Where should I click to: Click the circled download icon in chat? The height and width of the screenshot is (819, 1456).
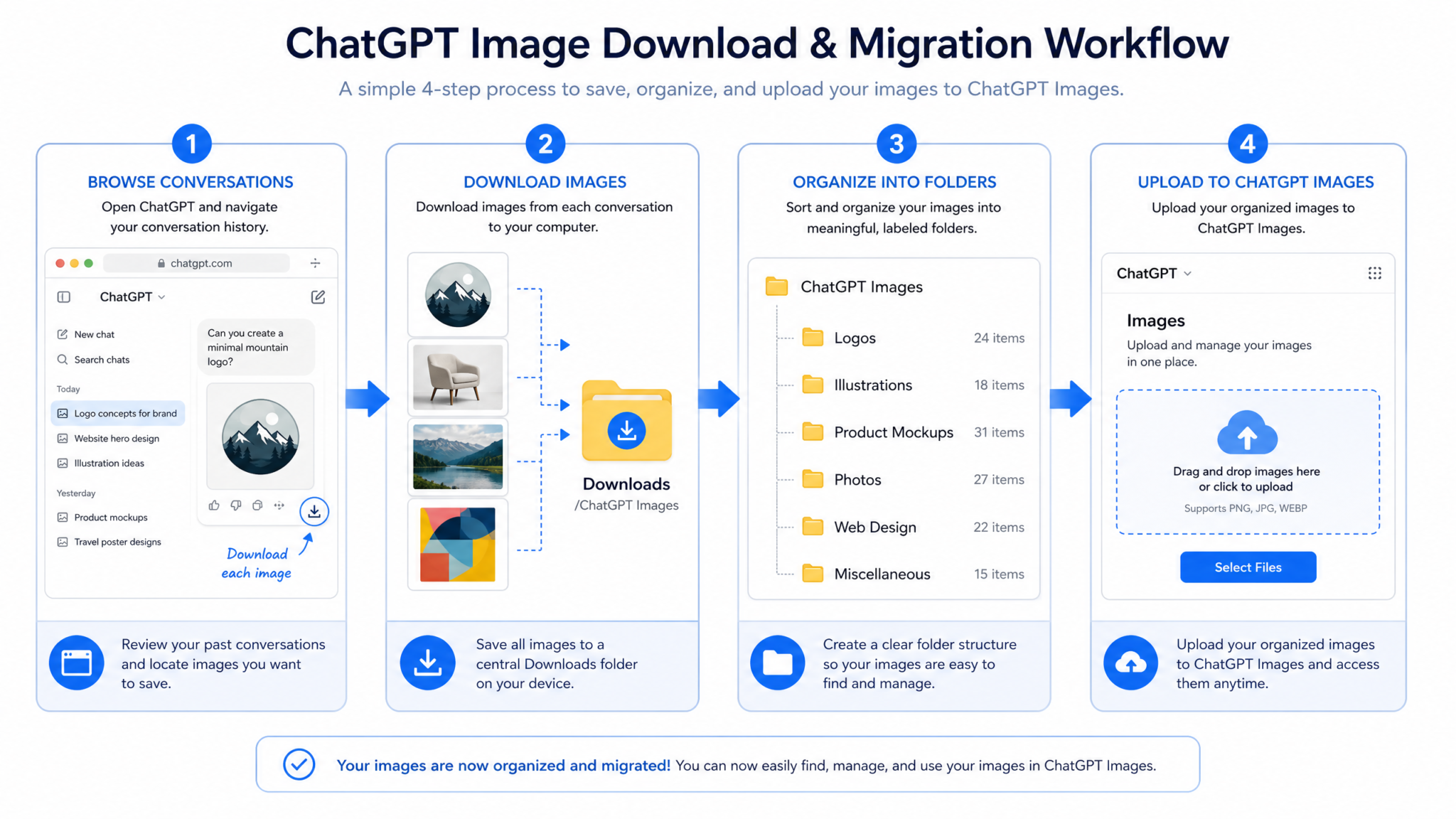314,511
